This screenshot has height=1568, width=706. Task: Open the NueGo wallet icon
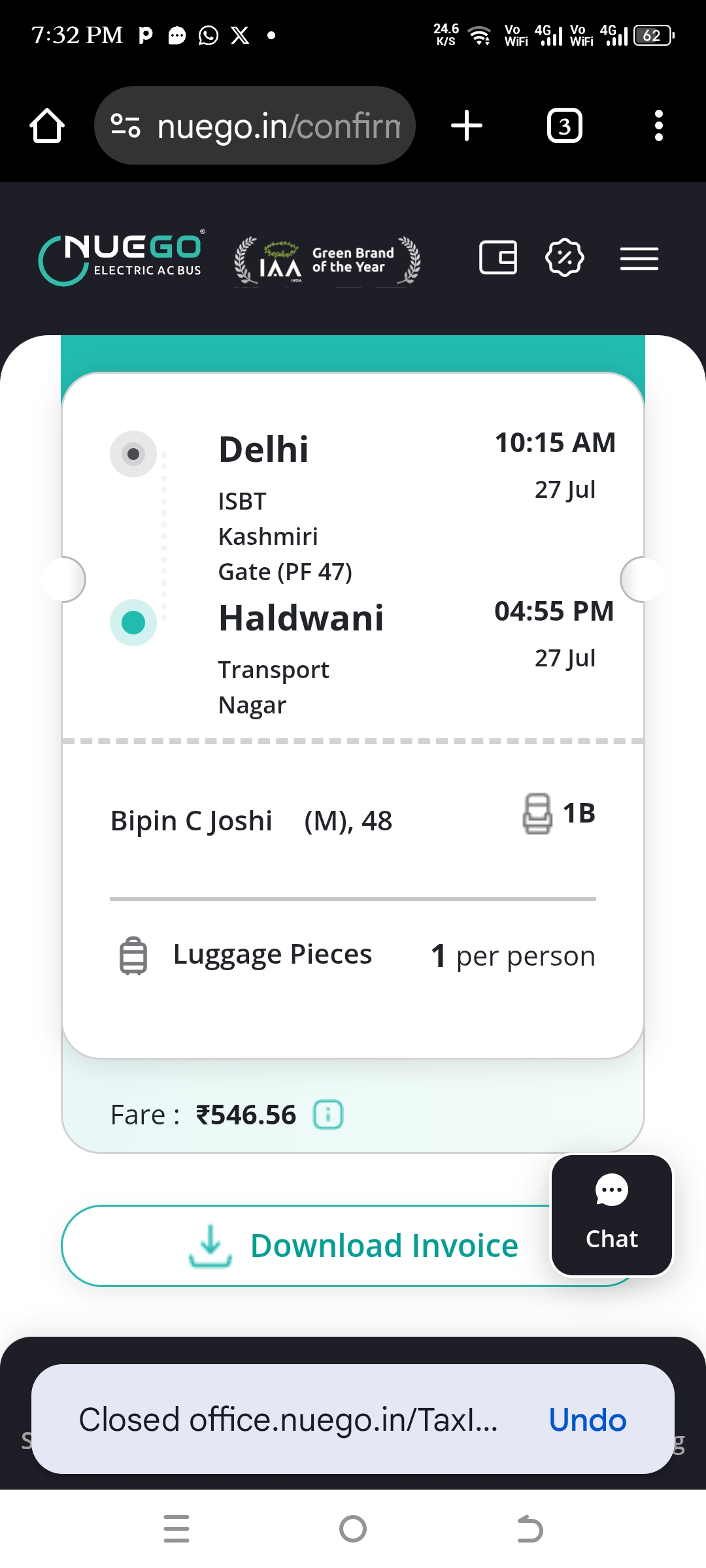coord(498,257)
